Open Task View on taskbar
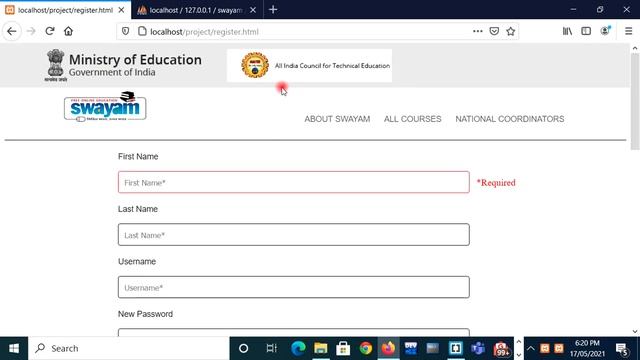Viewport: 640px width, 360px height. [271, 348]
